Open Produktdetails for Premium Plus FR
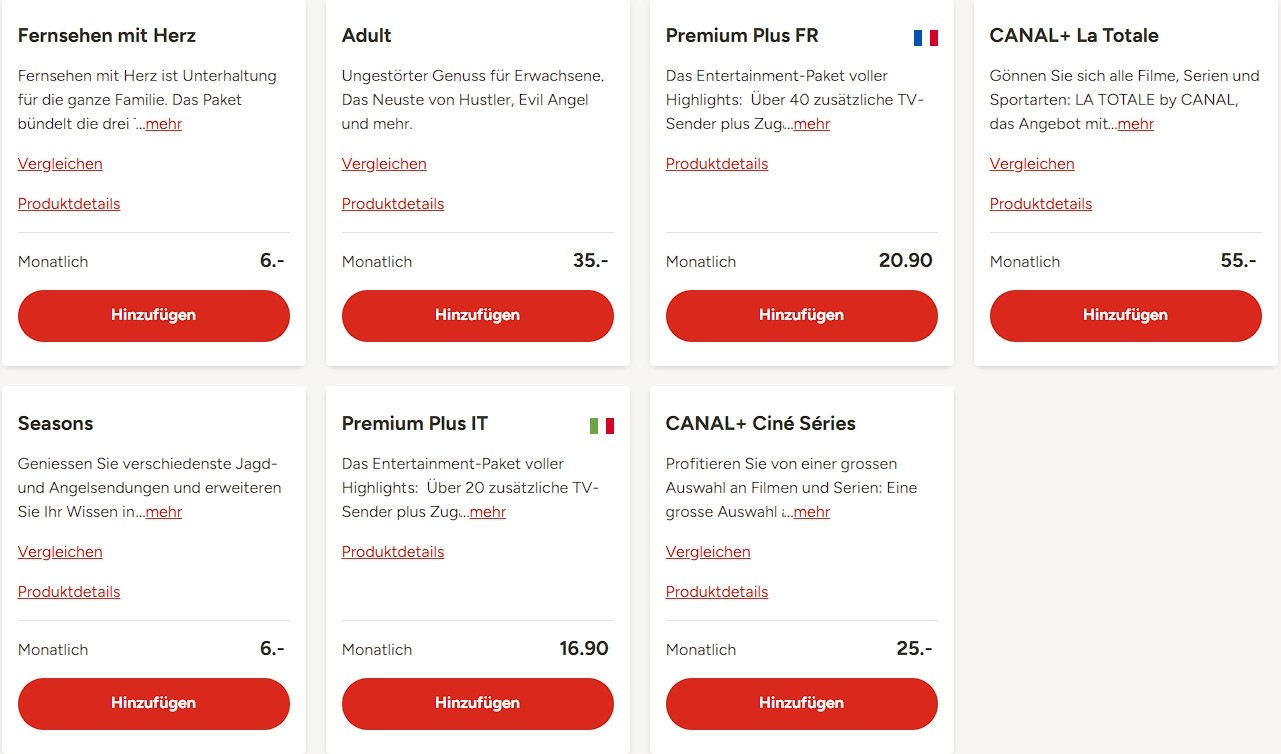This screenshot has width=1281, height=754. pos(717,164)
